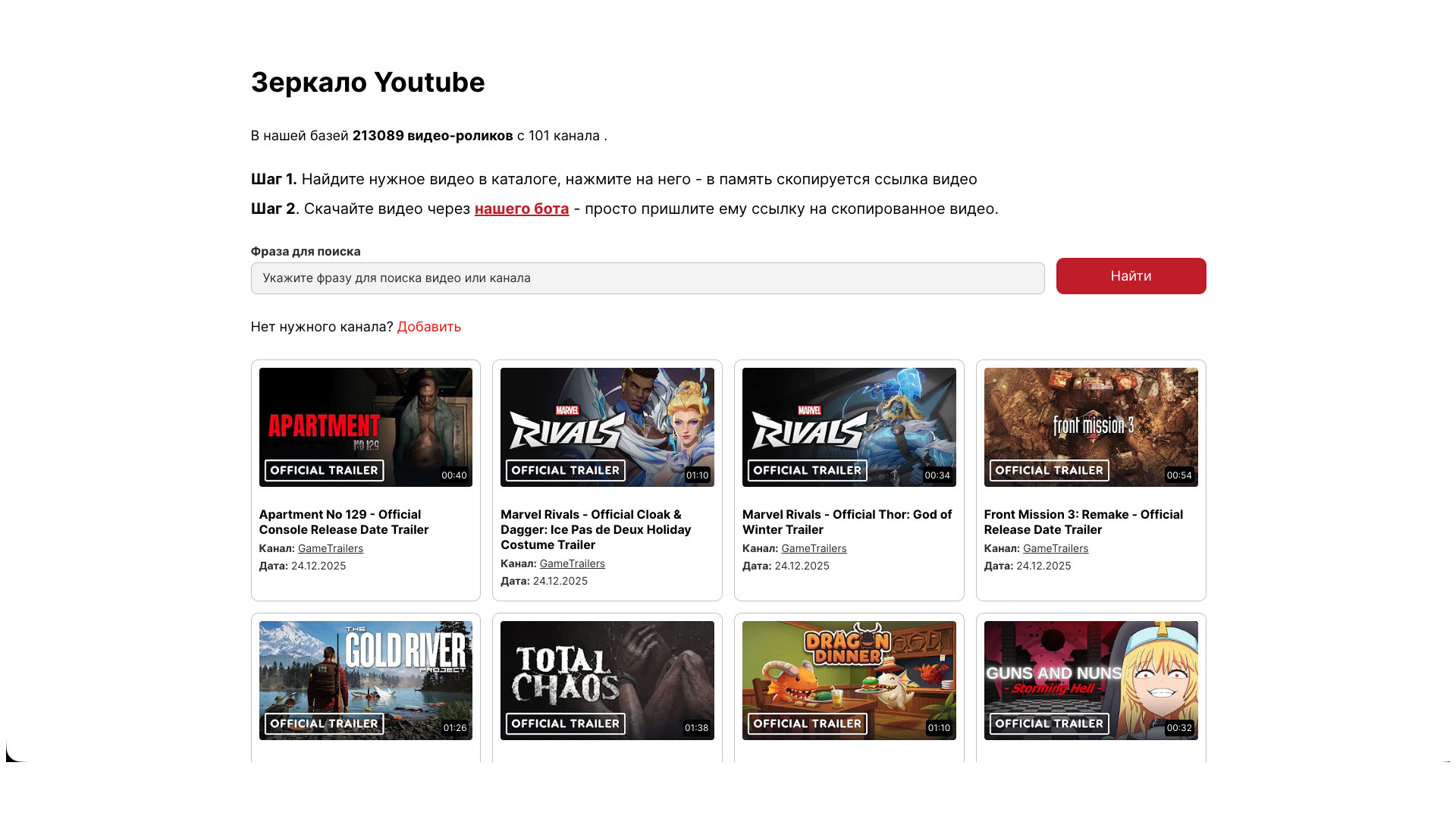Open Marvel Rivals Cloak & Dagger thumbnail
The width and height of the screenshot is (1456, 819).
[607, 427]
